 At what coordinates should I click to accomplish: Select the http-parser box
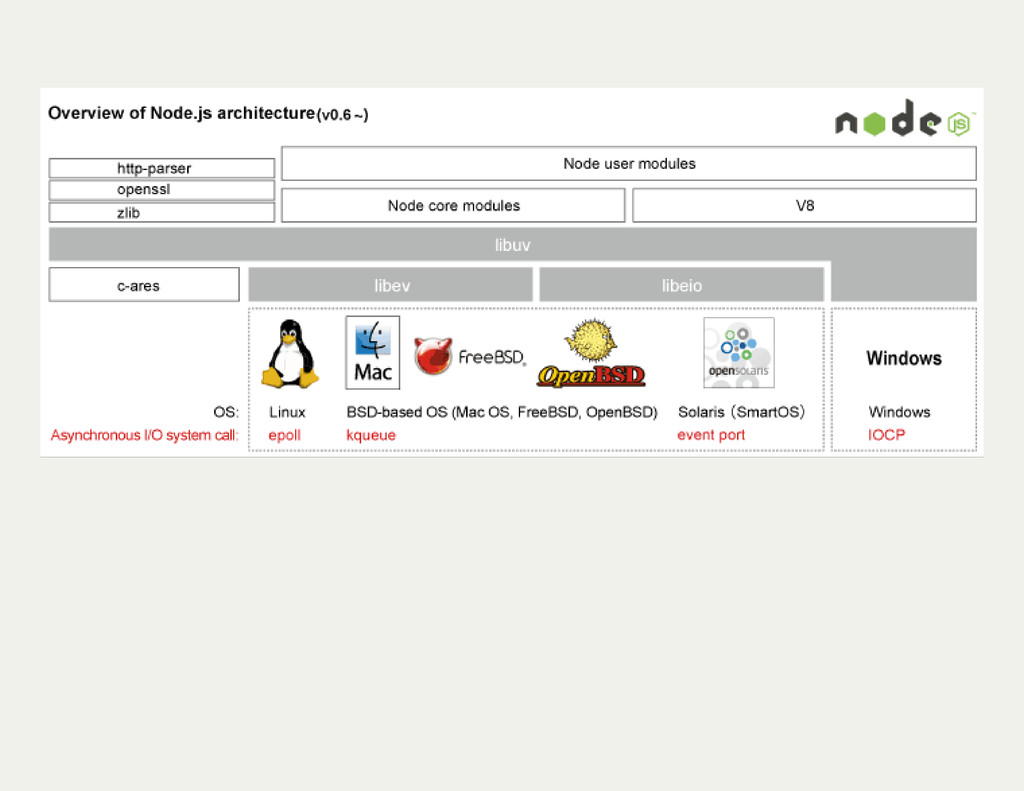[x=161, y=168]
